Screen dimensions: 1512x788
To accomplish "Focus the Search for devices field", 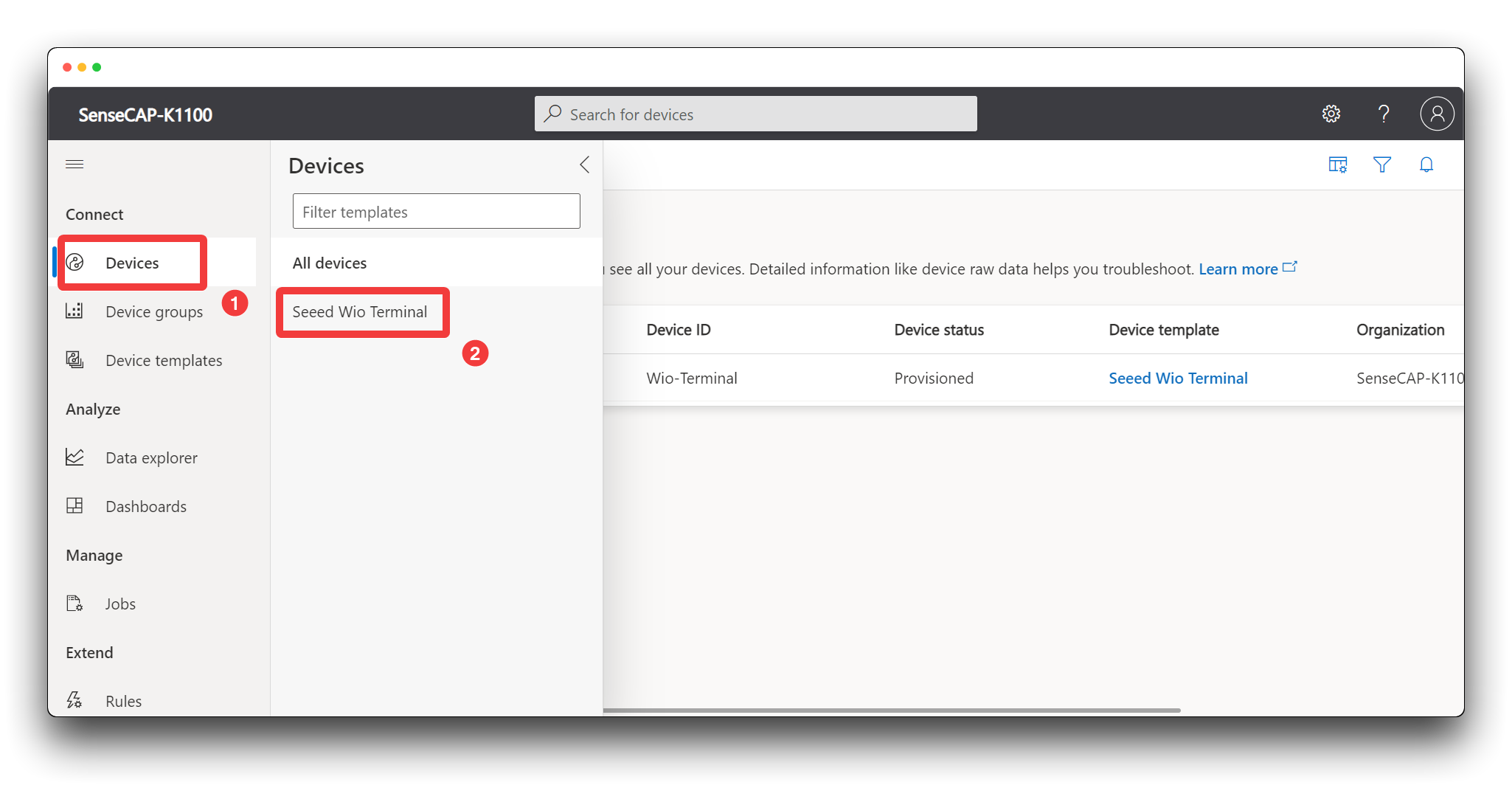I will [x=755, y=114].
